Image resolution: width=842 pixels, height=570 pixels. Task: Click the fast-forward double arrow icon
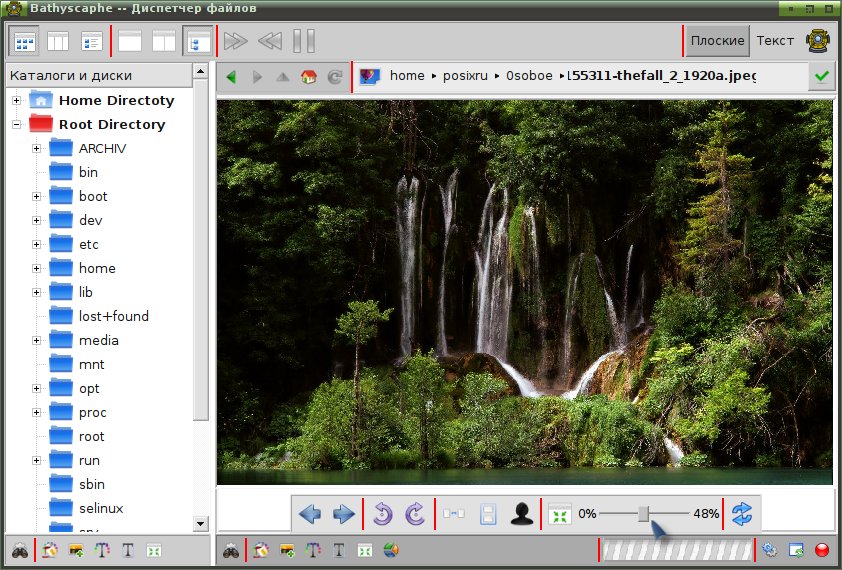tap(236, 41)
